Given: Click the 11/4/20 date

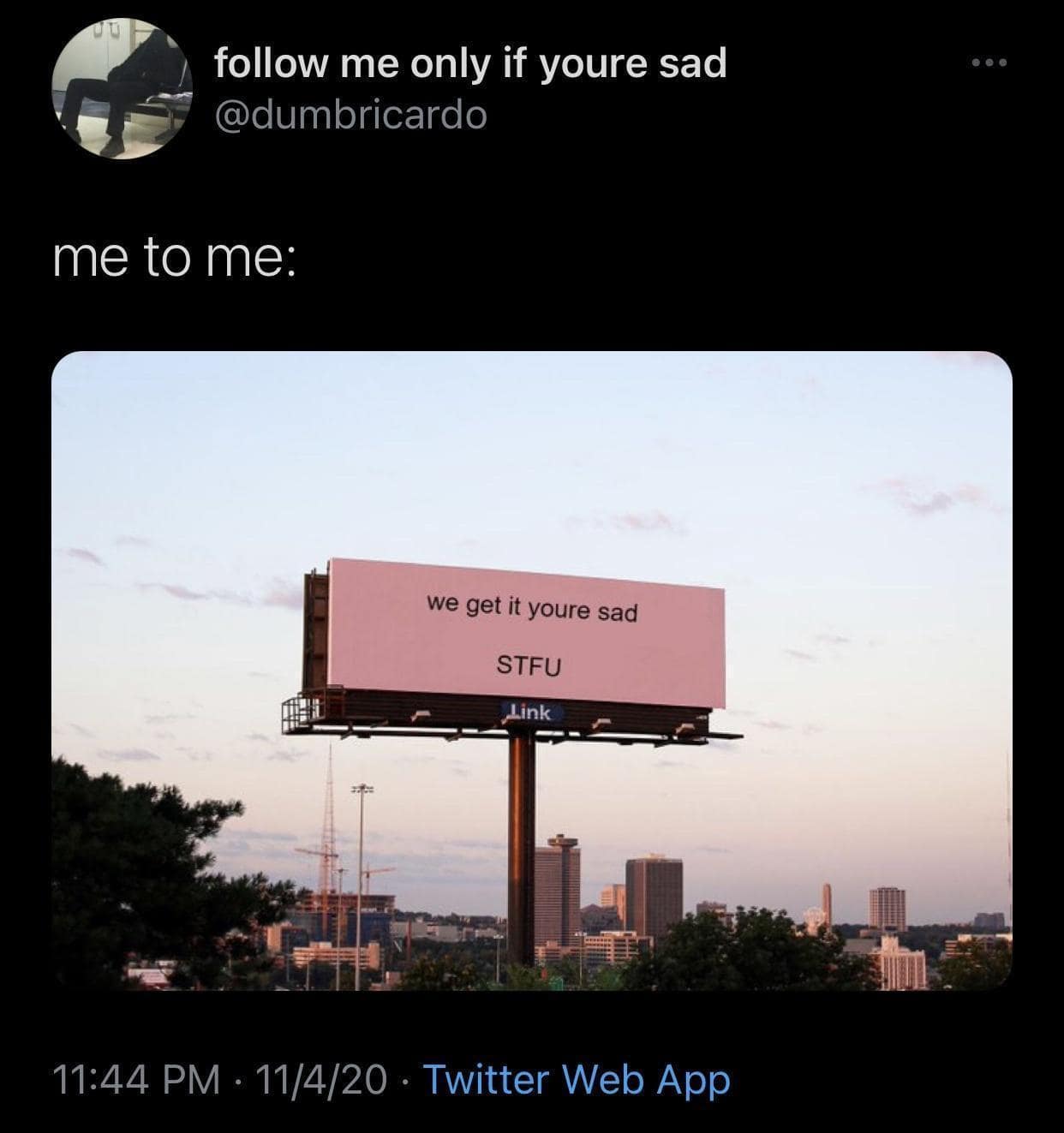Looking at the screenshot, I should (326, 1079).
